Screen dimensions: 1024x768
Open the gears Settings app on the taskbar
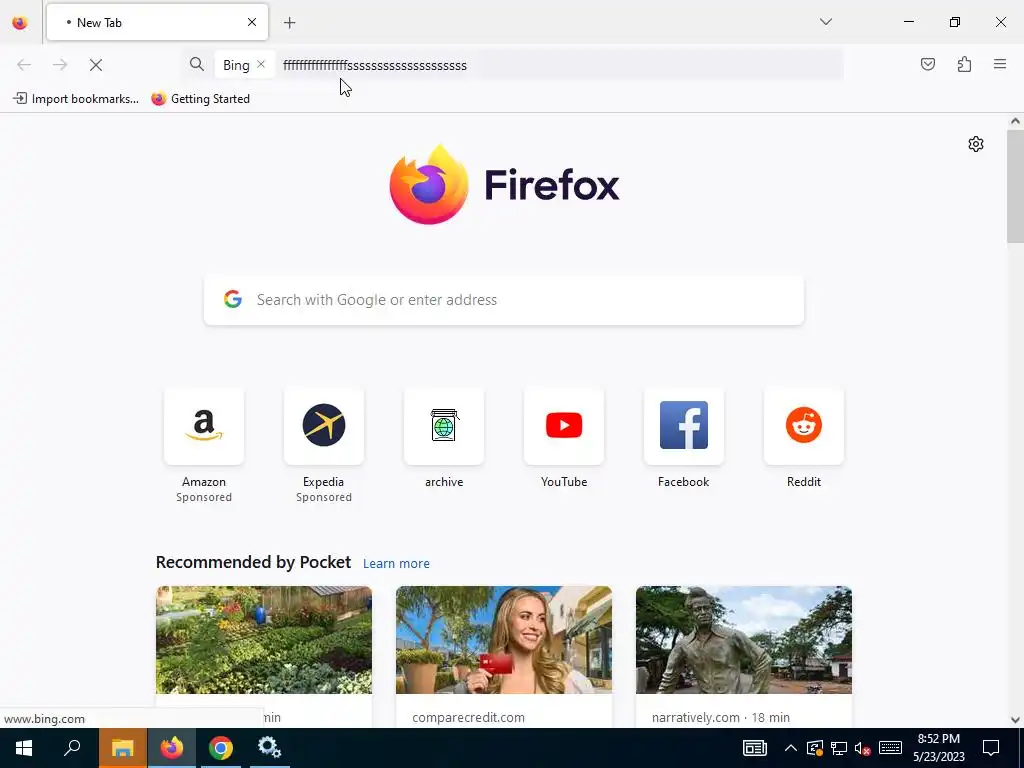point(269,748)
